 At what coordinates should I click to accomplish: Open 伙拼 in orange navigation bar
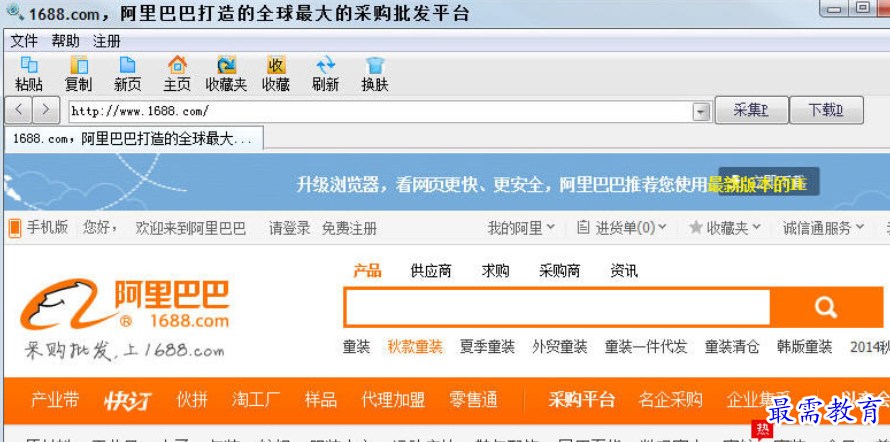(192, 400)
